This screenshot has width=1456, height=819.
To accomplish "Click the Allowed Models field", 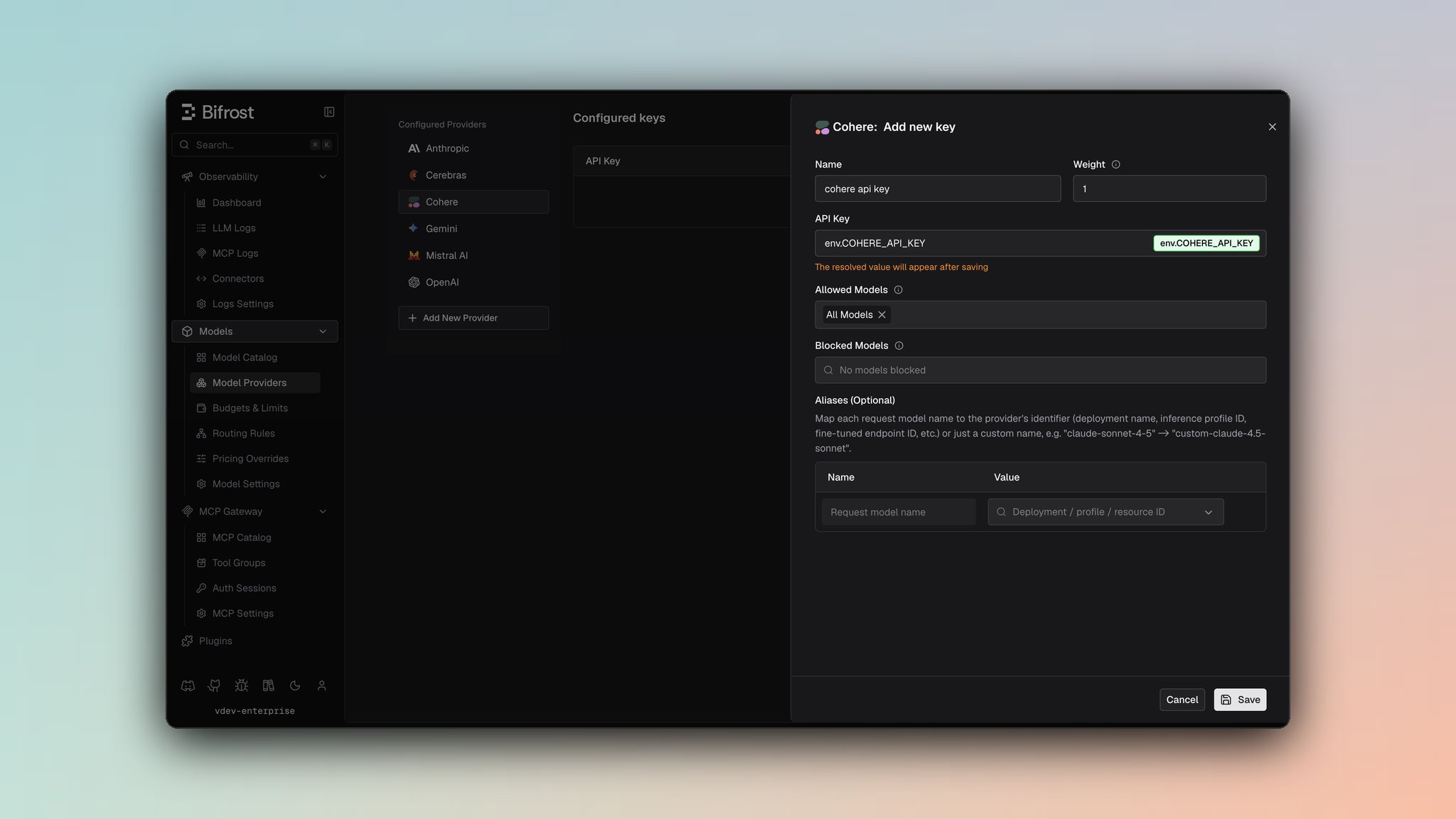I will (x=1040, y=315).
